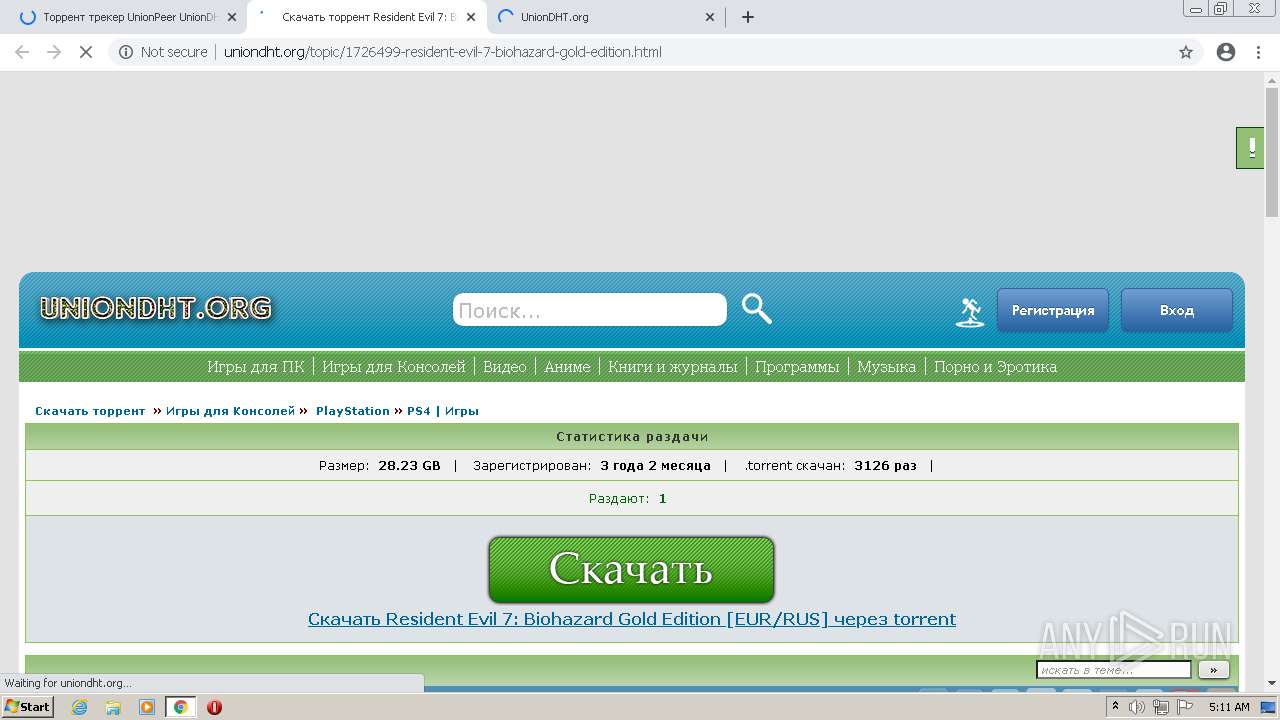Image resolution: width=1280 pixels, height=720 pixels.
Task: Open Программы menu item
Action: coord(797,367)
